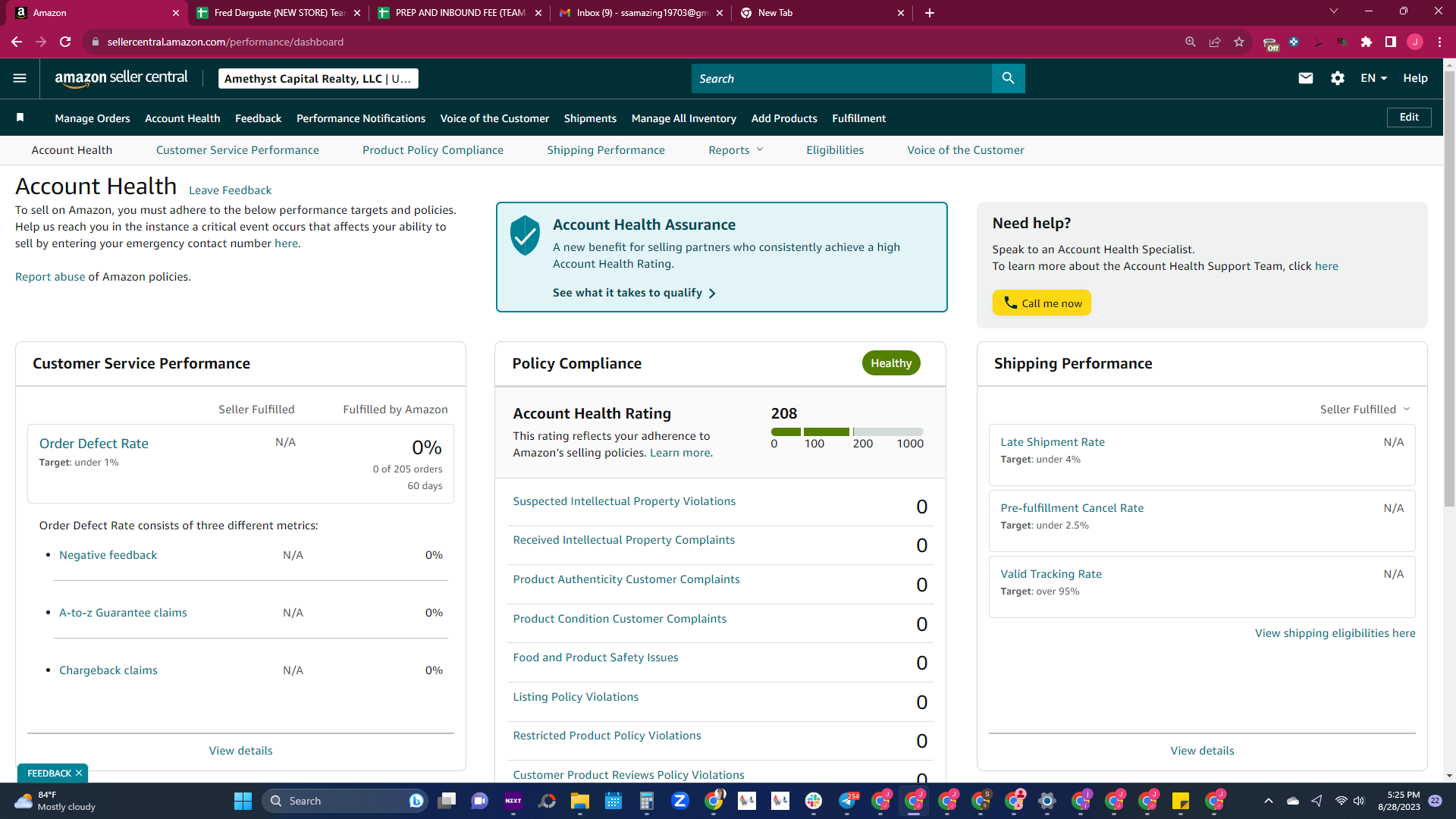Screen dimensions: 1456x819
Task: Open the Chrome three-dot menu
Action: click(x=1439, y=42)
